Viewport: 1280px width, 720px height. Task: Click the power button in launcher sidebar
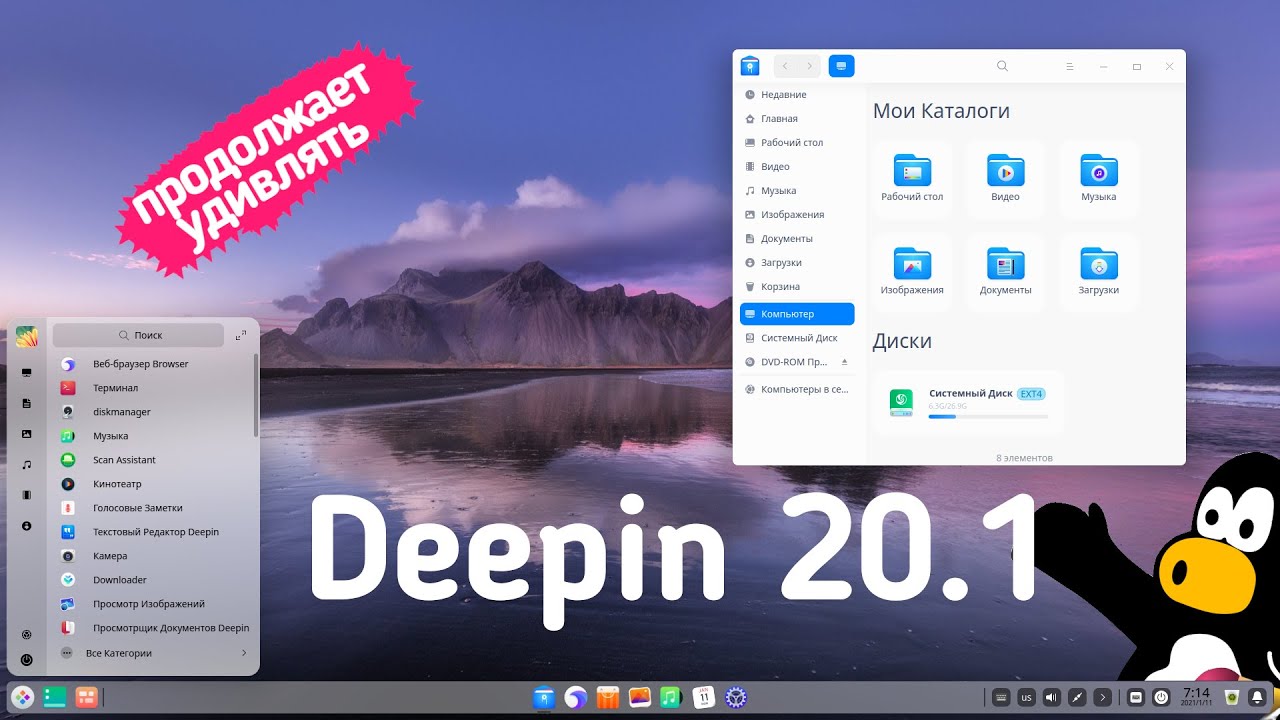pyautogui.click(x=27, y=660)
